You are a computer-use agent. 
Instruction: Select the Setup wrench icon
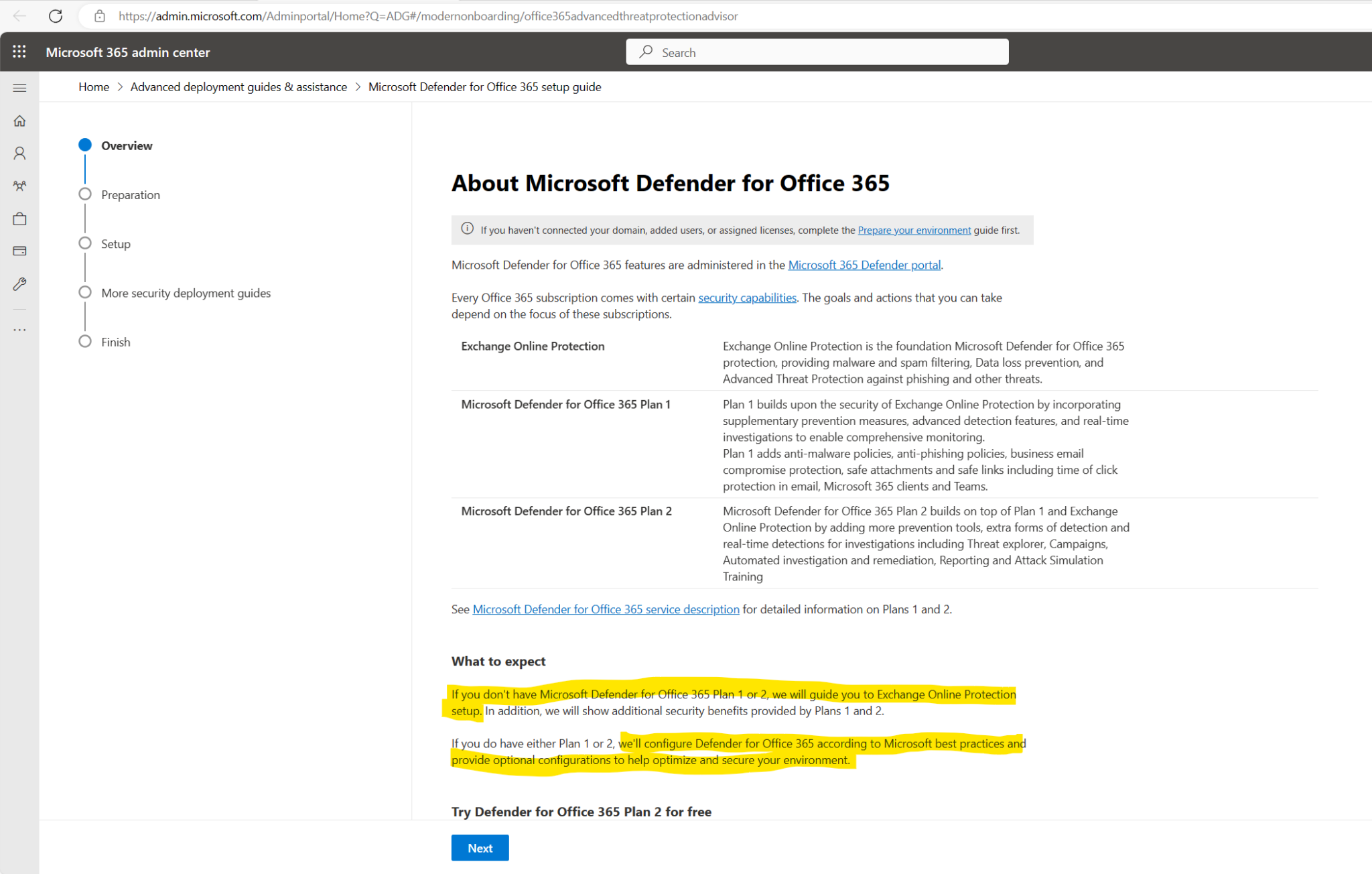click(19, 284)
